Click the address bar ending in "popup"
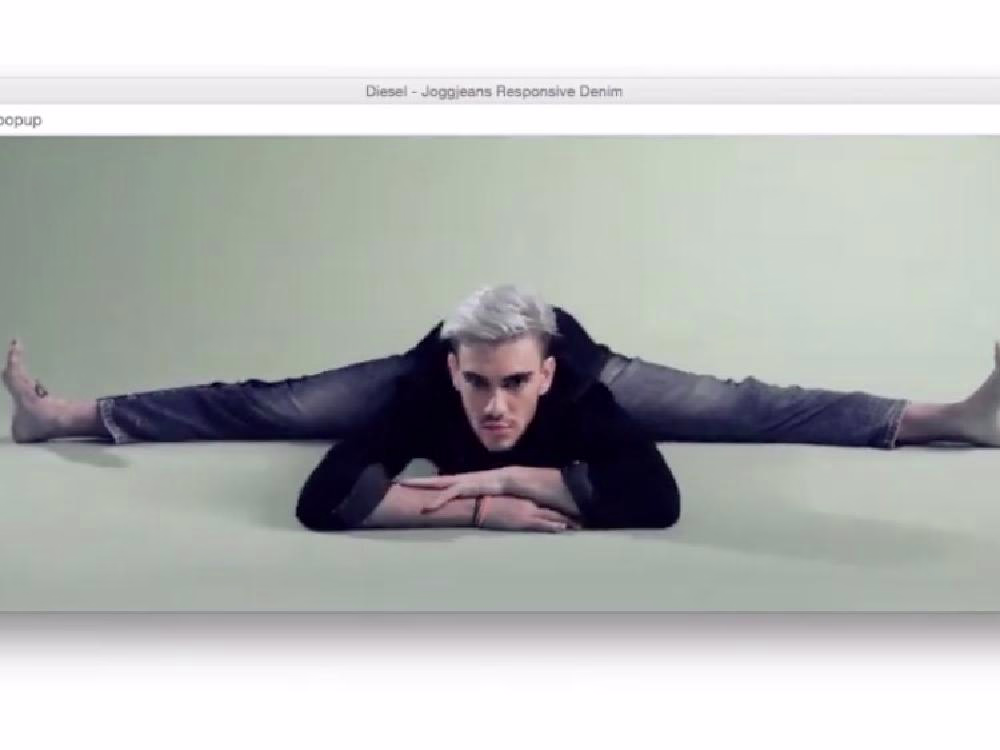The width and height of the screenshot is (1000, 750). (x=500, y=120)
